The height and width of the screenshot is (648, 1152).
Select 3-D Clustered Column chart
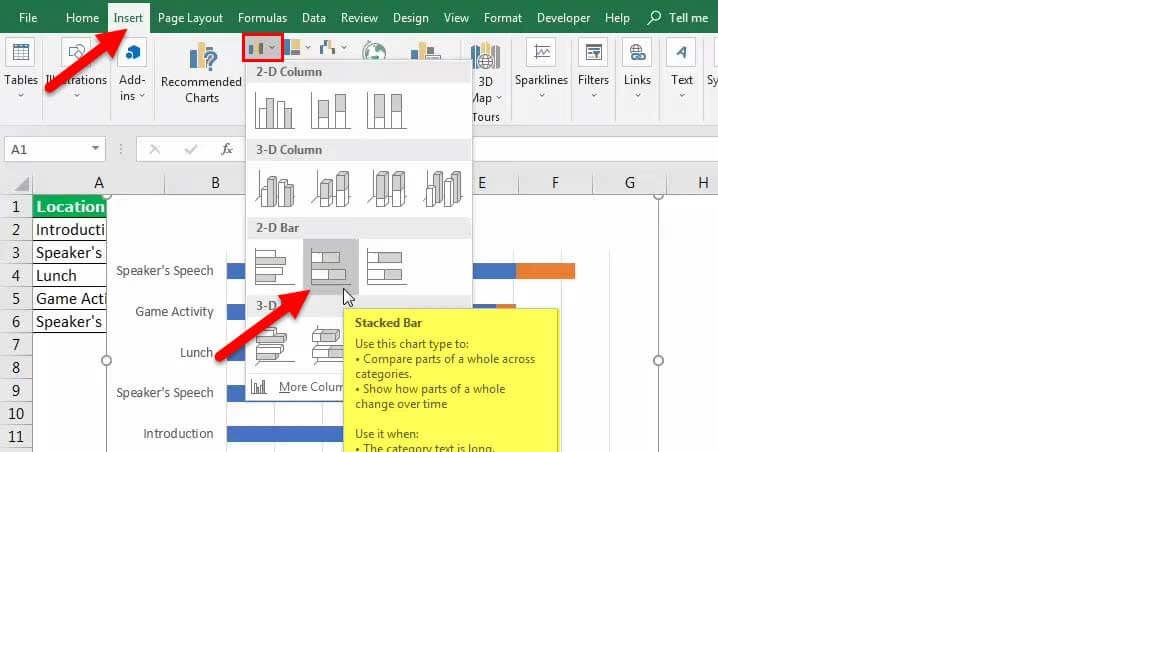[274, 189]
